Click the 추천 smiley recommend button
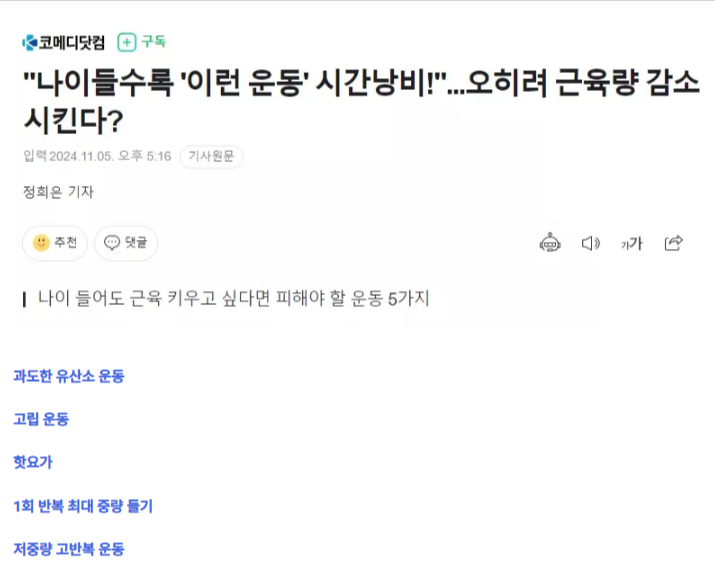This screenshot has width=715, height=566. pyautogui.click(x=55, y=242)
